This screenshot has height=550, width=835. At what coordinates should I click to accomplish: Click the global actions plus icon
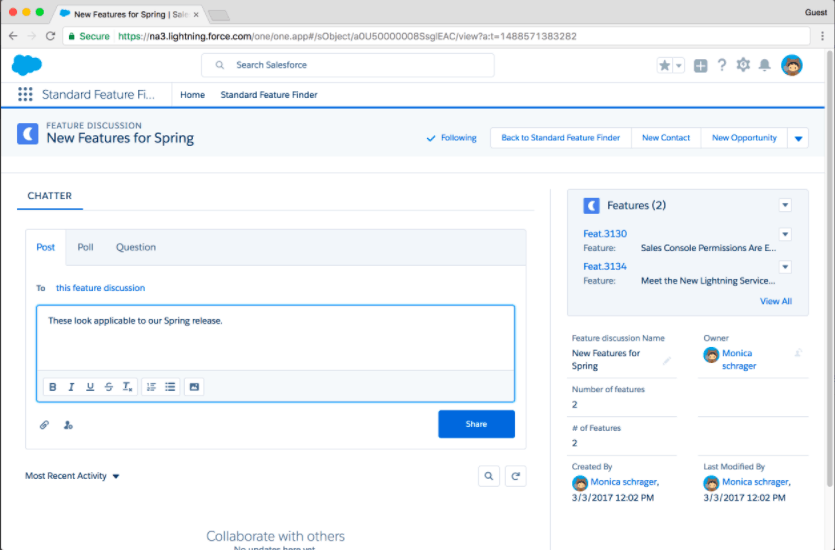(x=700, y=65)
